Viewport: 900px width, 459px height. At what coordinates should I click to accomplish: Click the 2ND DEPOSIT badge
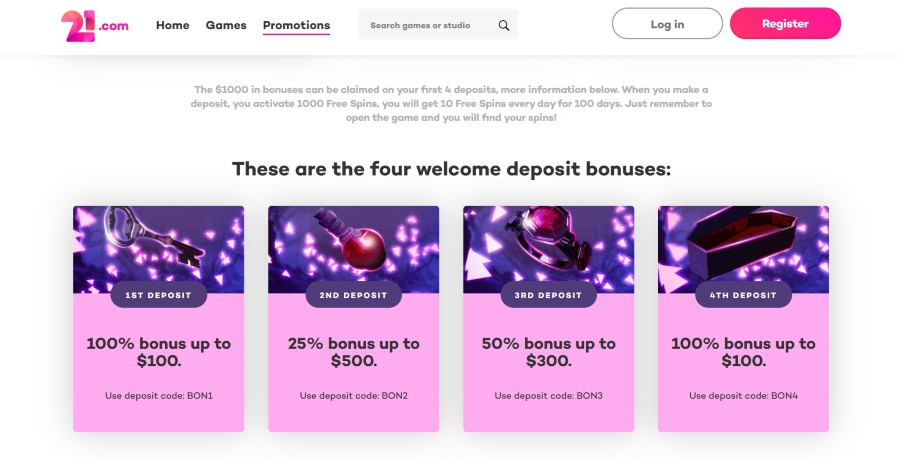pos(353,294)
